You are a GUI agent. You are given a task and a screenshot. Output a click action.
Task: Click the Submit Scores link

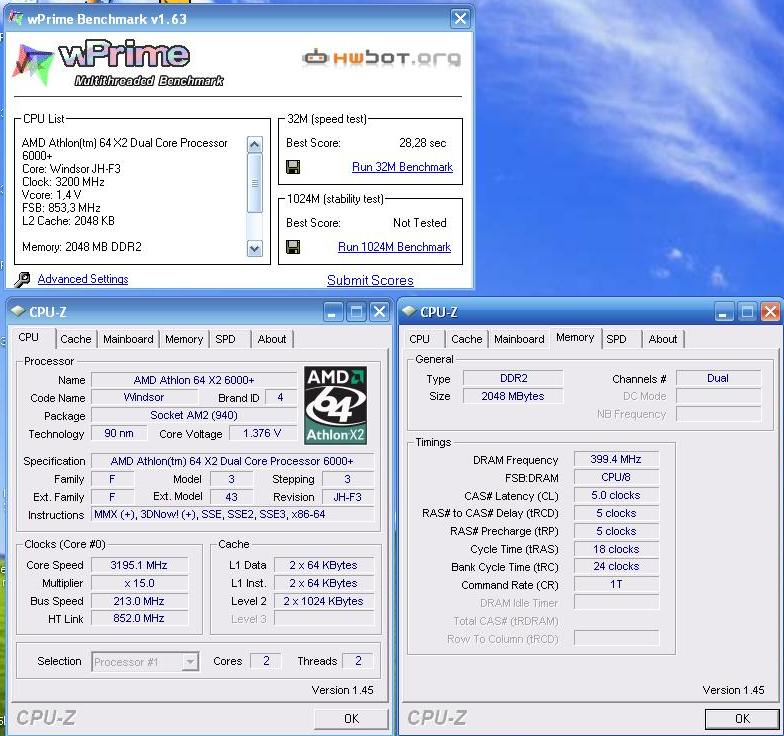click(x=370, y=280)
